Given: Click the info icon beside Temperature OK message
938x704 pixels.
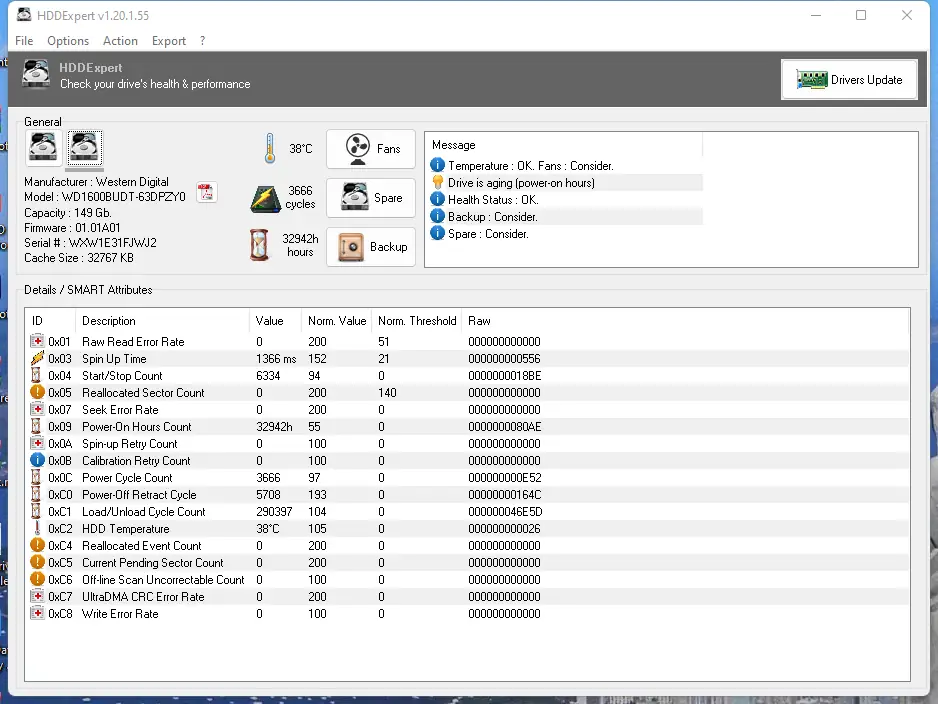Looking at the screenshot, I should pos(437,165).
